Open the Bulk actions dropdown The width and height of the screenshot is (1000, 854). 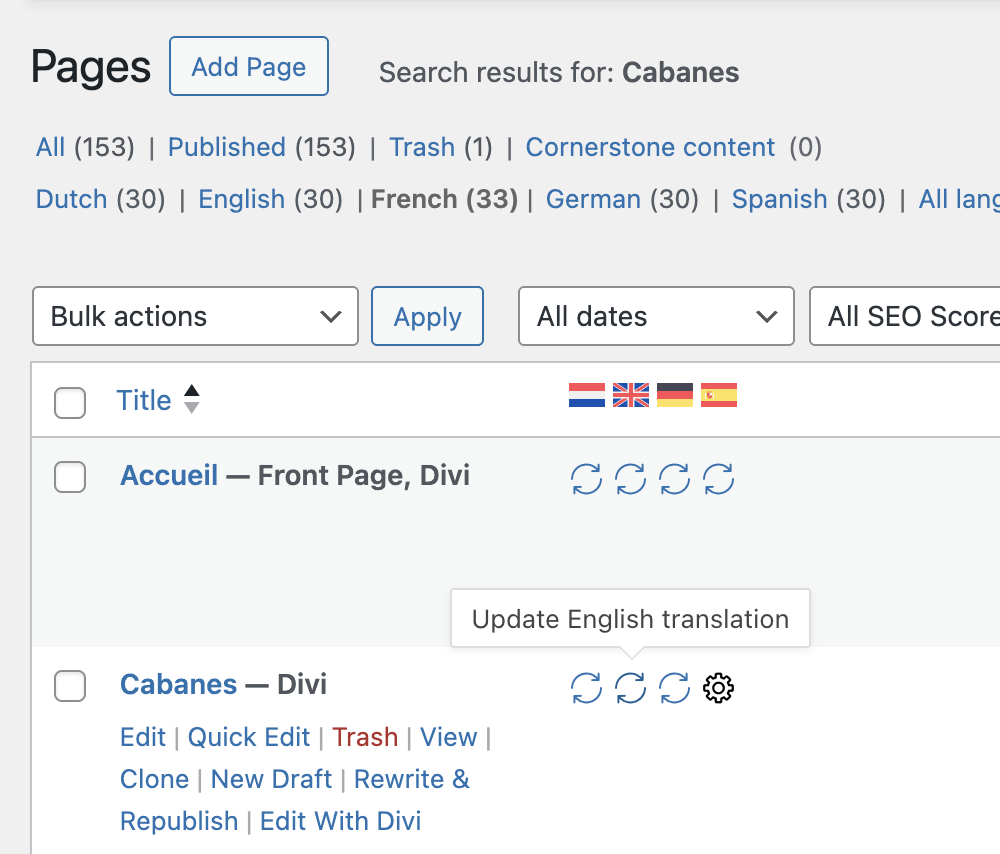point(195,316)
